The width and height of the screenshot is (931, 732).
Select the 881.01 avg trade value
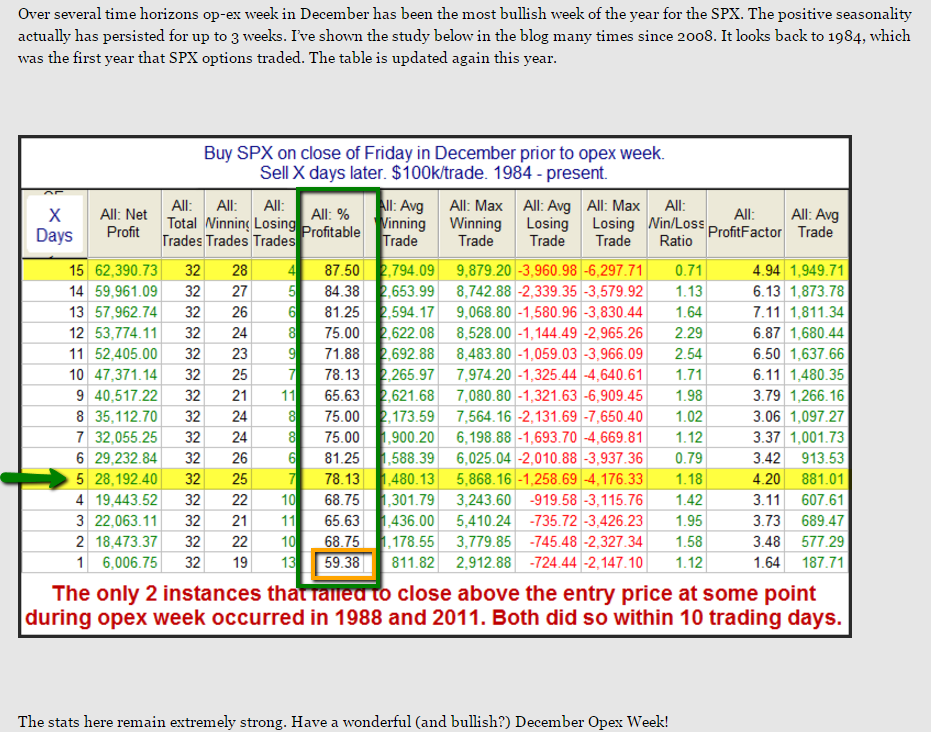(x=822, y=479)
